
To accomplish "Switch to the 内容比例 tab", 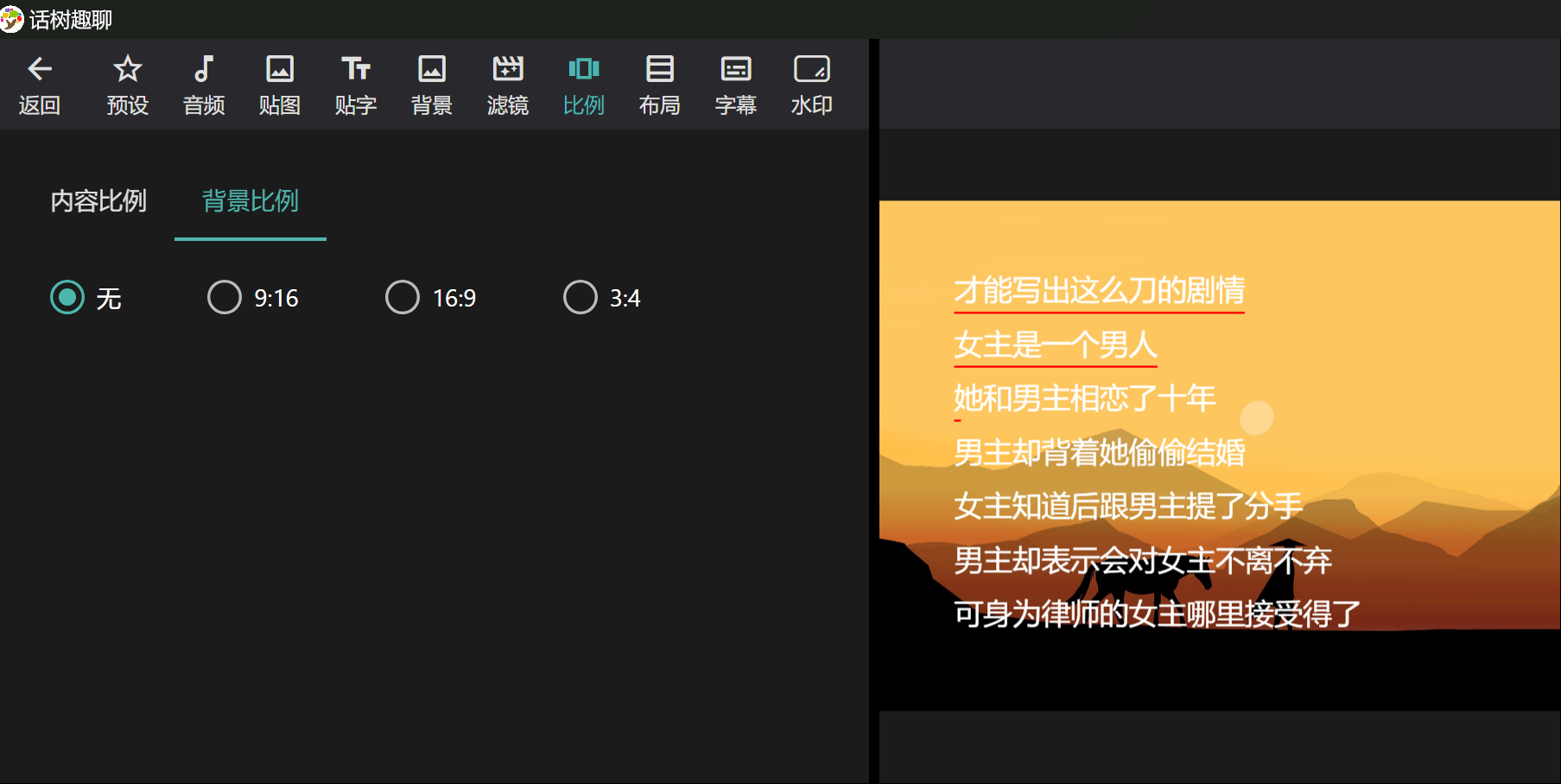I will 98,201.
